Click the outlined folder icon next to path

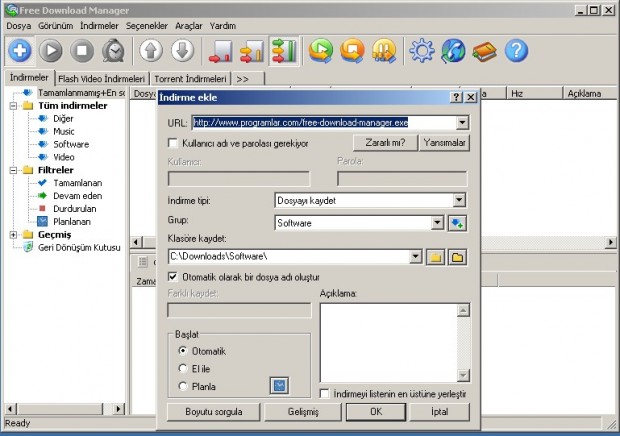click(457, 257)
